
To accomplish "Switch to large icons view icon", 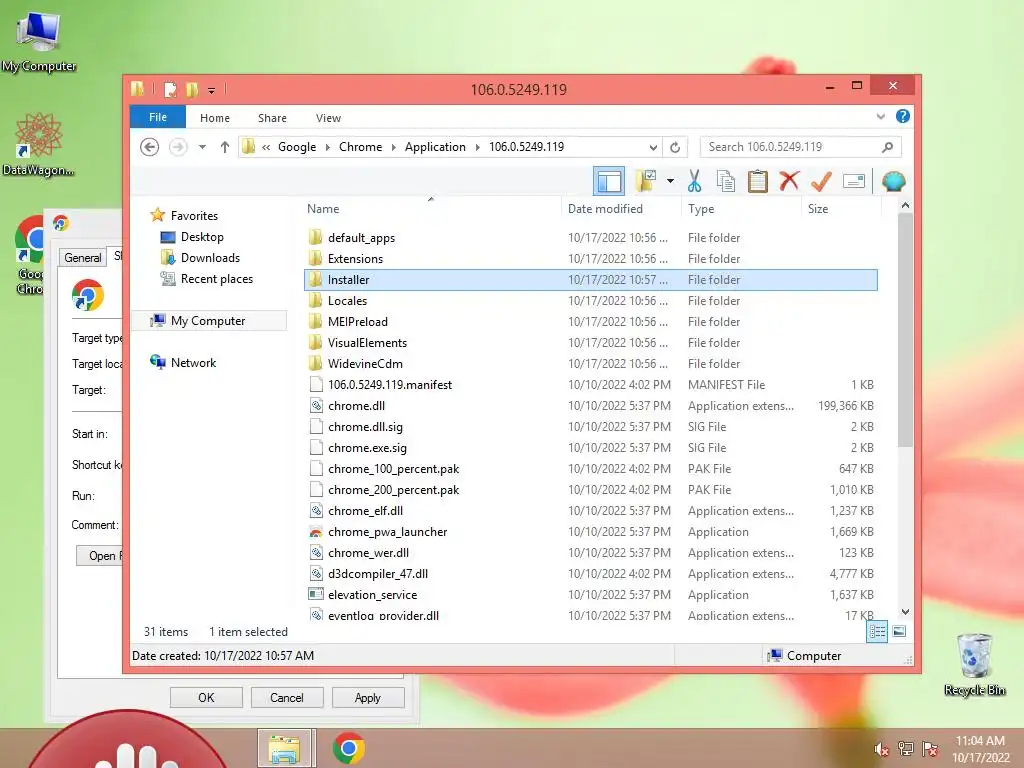I will [899, 631].
